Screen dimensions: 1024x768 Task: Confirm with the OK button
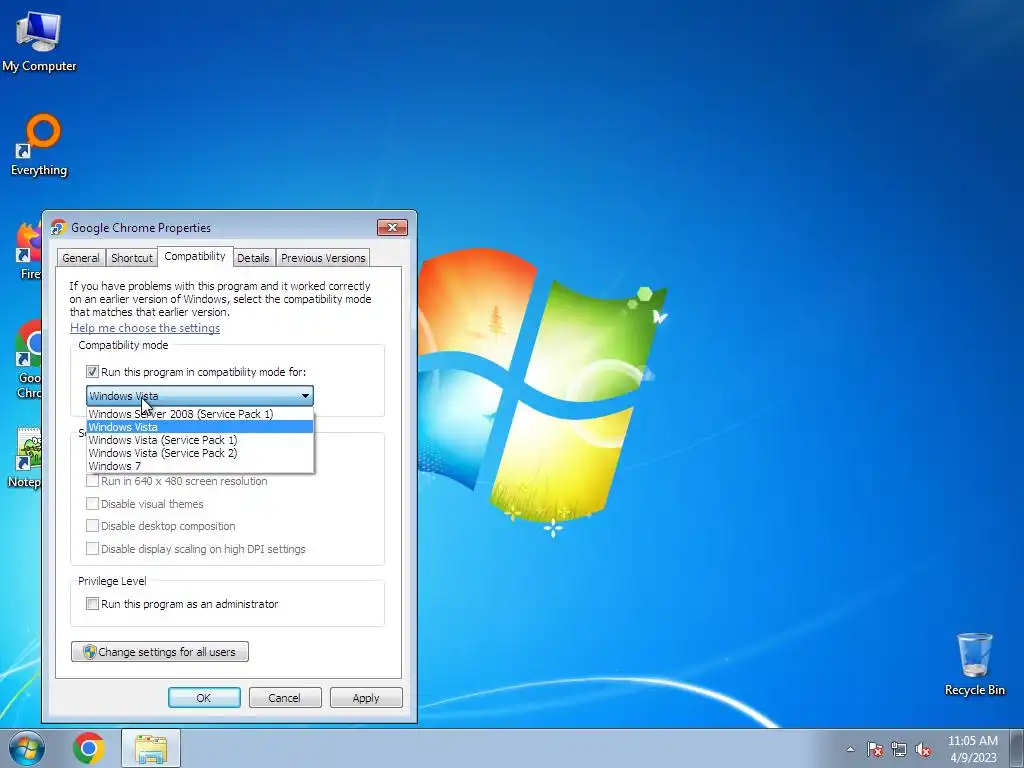tap(204, 697)
